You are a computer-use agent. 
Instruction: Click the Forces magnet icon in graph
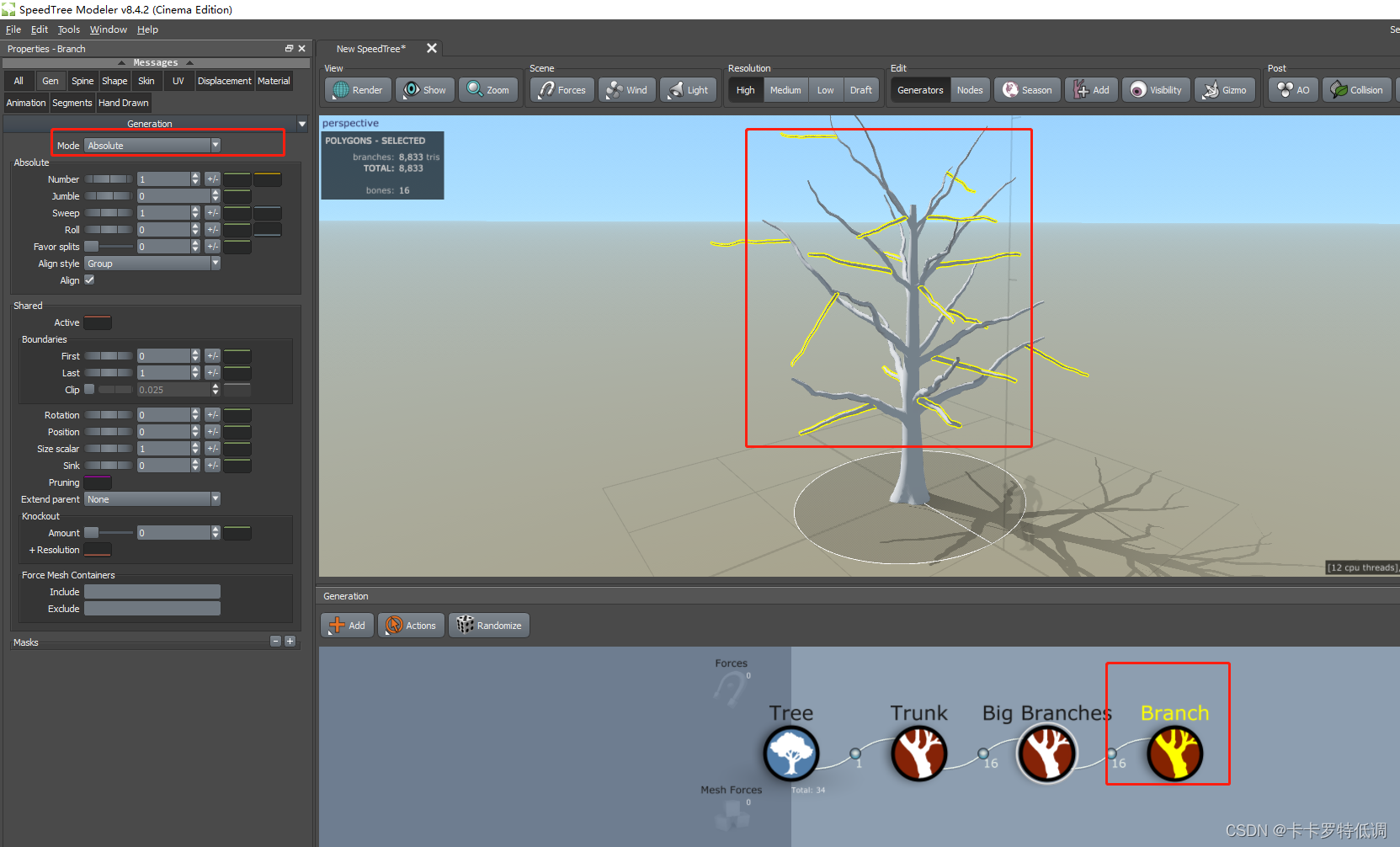point(730,690)
